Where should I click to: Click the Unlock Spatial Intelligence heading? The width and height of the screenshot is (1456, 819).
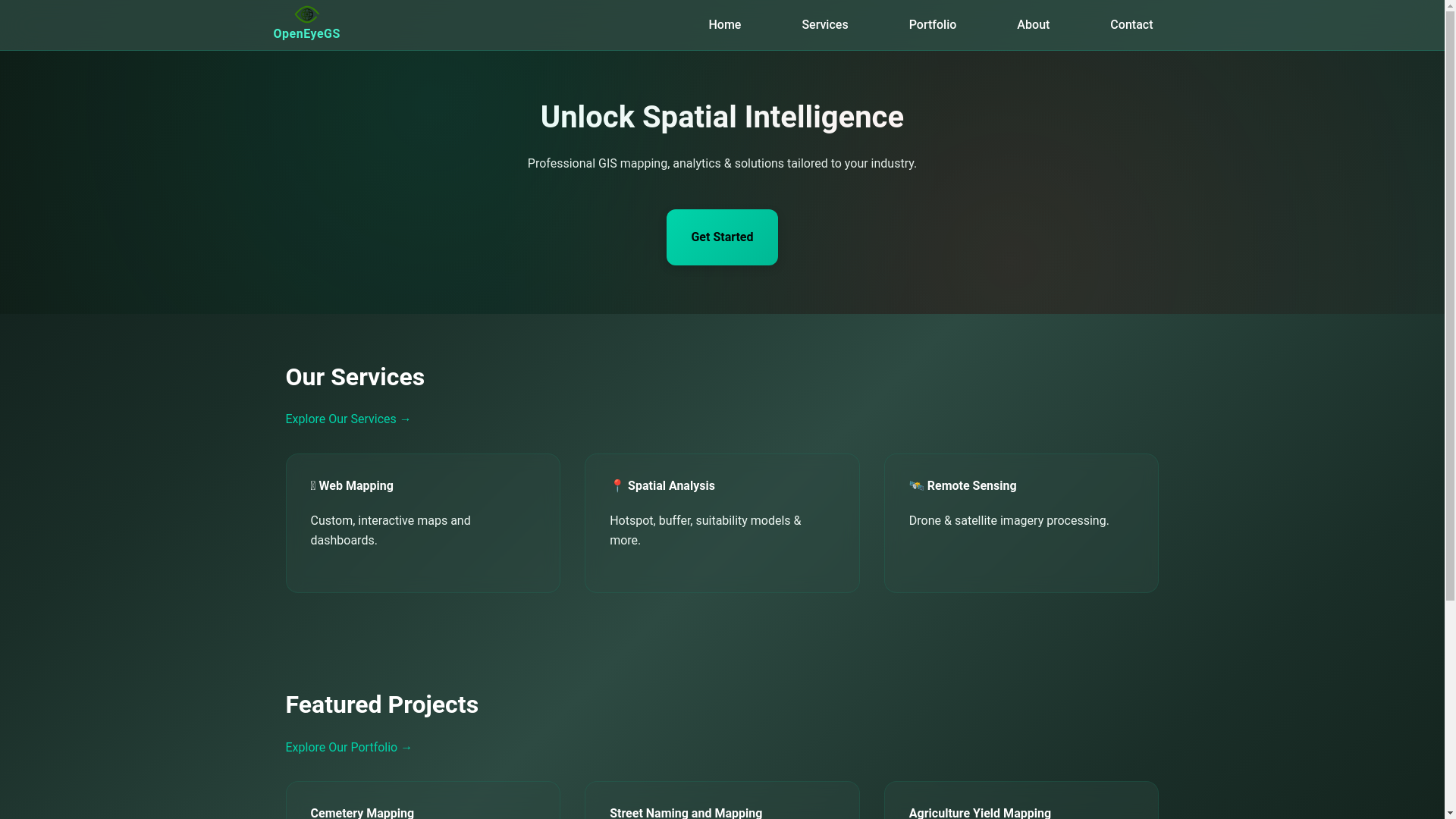point(722,118)
